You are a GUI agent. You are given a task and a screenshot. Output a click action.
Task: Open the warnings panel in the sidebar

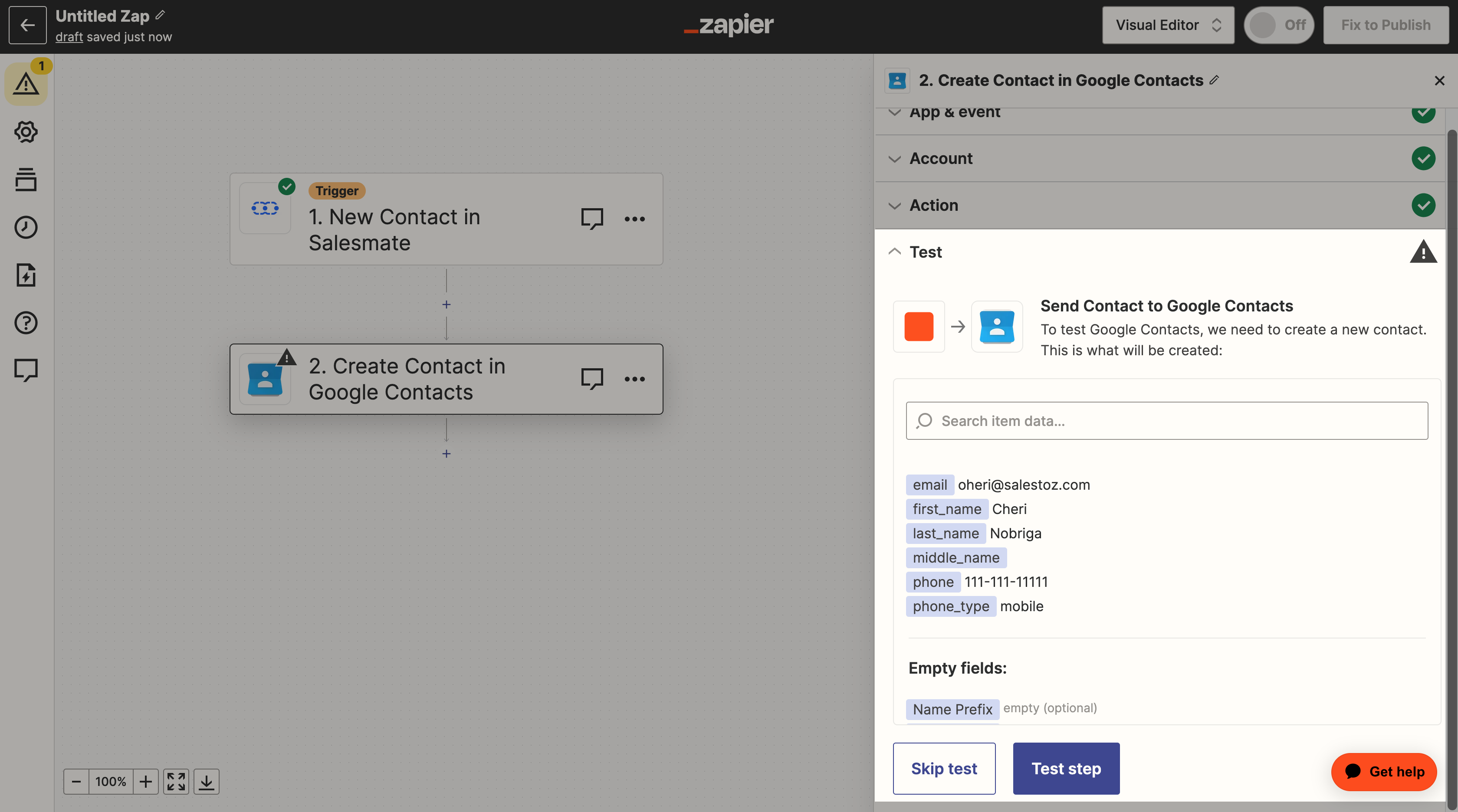[x=26, y=84]
